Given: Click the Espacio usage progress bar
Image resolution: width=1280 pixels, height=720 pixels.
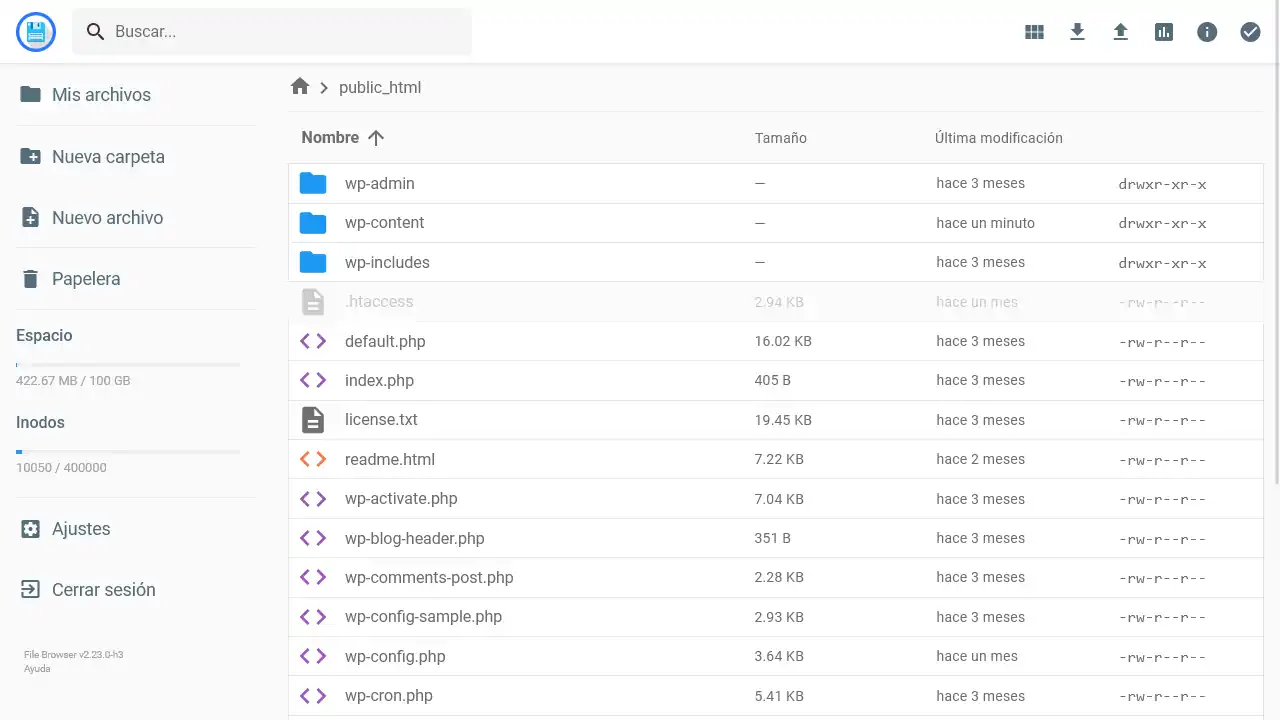Looking at the screenshot, I should [128, 365].
